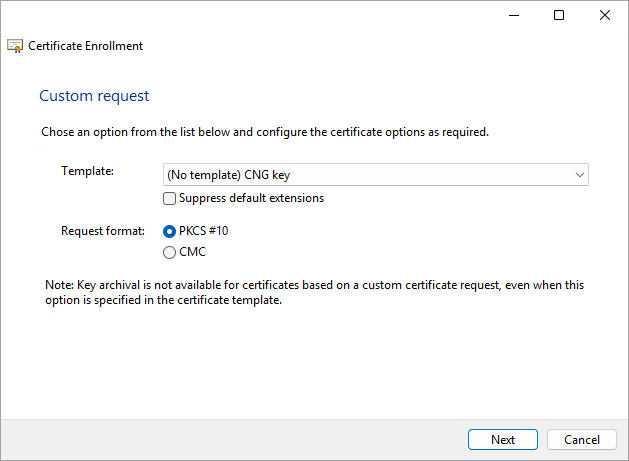Maximize the Certificate Enrollment window
The width and height of the screenshot is (629, 461).
click(559, 15)
